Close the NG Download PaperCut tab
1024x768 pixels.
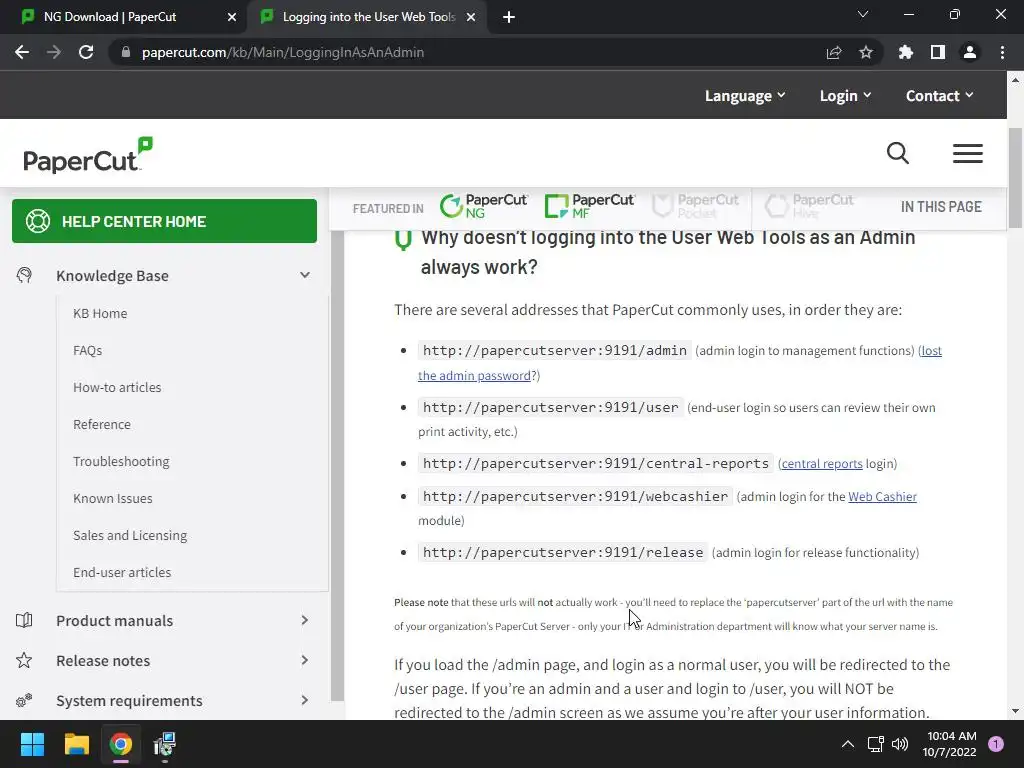coord(232,17)
